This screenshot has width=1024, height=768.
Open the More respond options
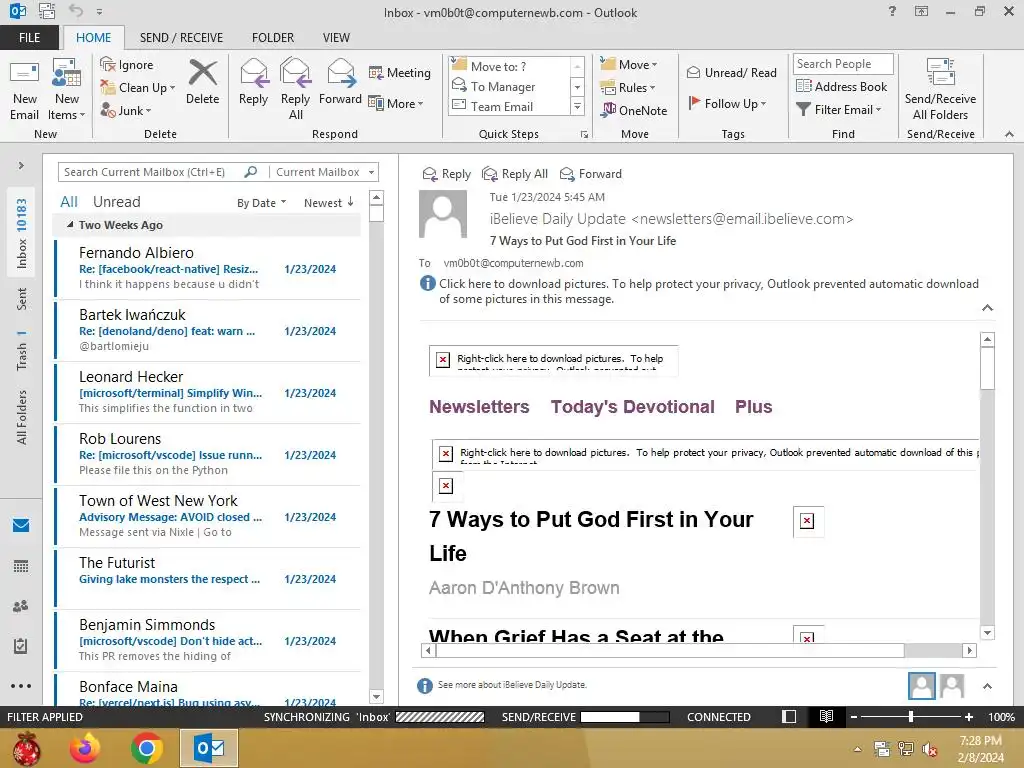coord(396,103)
